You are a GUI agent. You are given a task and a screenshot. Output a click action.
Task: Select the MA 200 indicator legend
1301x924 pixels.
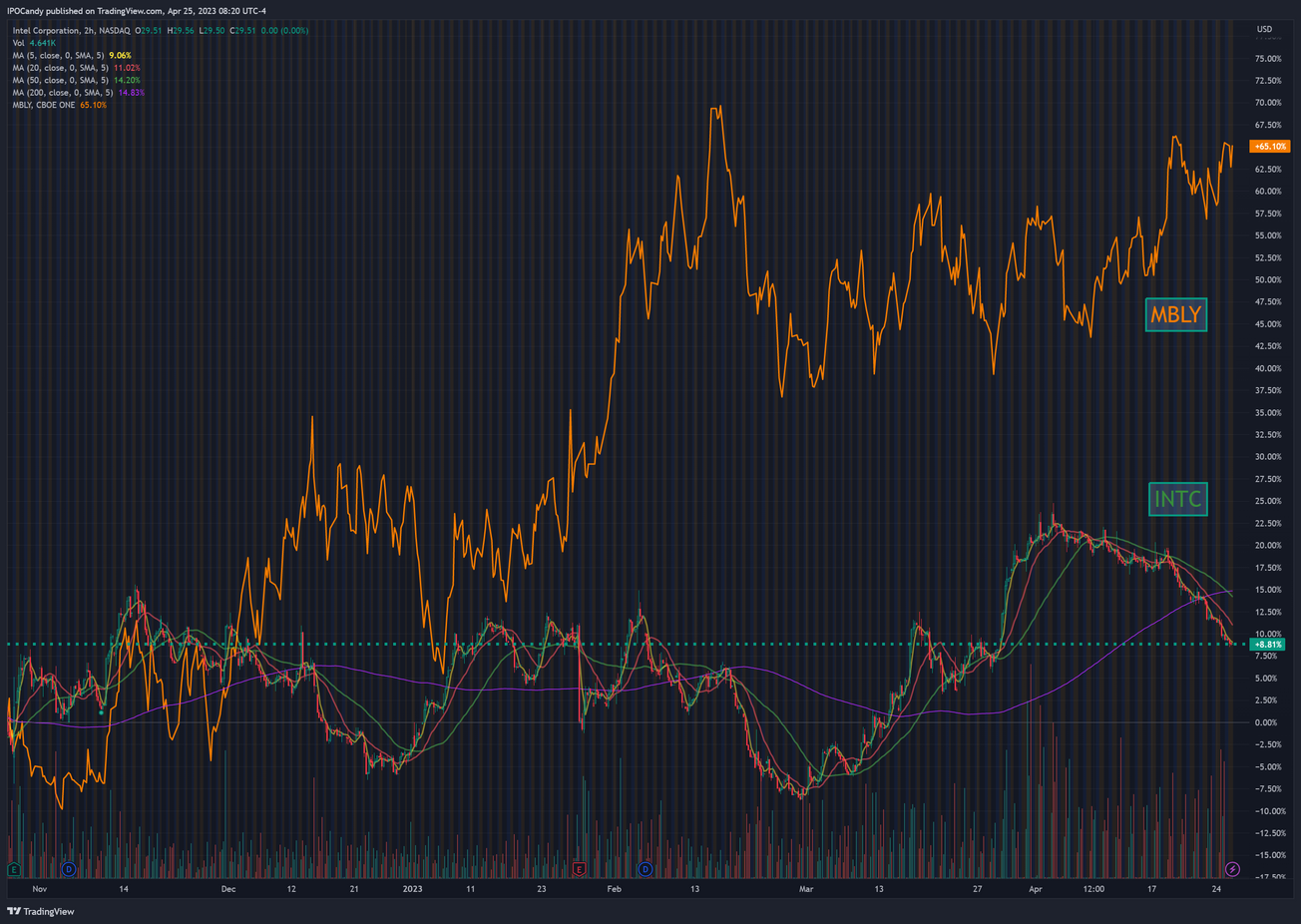[x=64, y=93]
